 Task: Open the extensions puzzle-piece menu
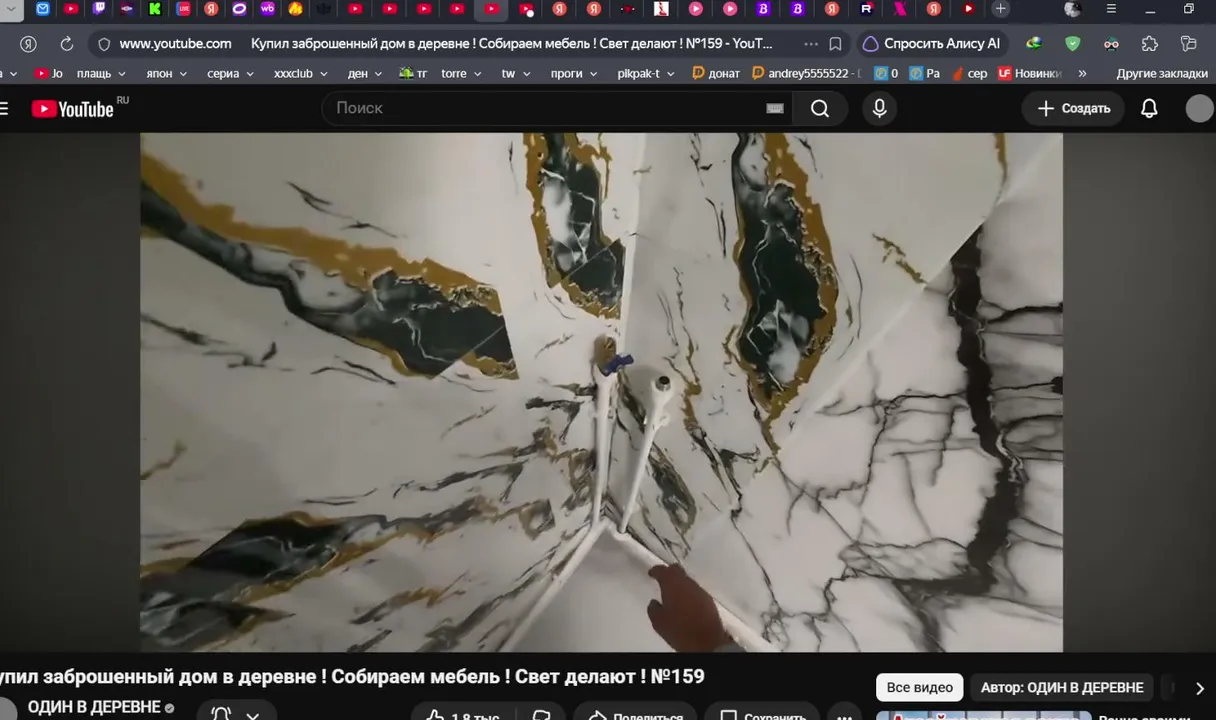pos(1150,44)
